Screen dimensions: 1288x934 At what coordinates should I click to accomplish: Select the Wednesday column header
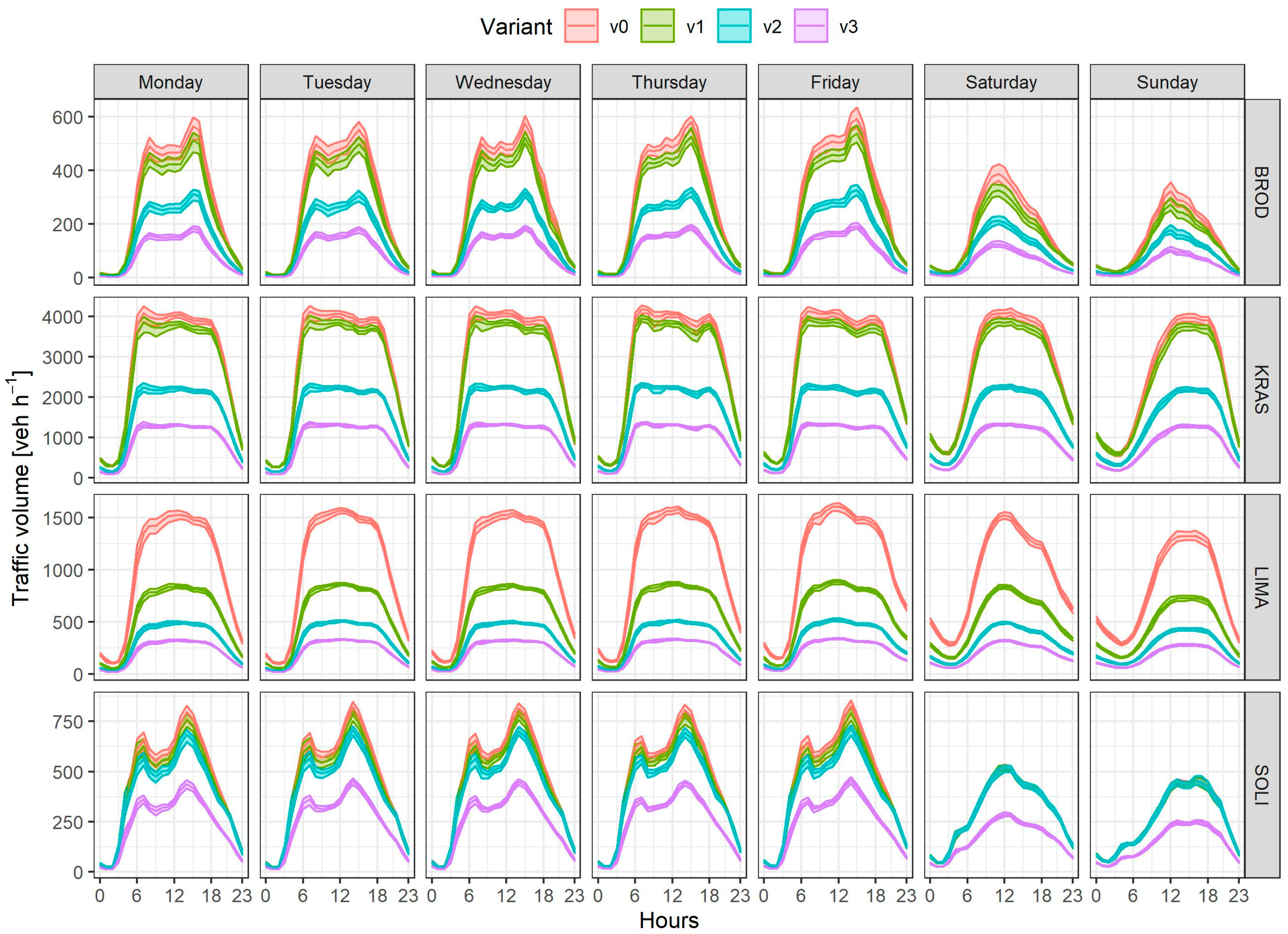pyautogui.click(x=503, y=82)
